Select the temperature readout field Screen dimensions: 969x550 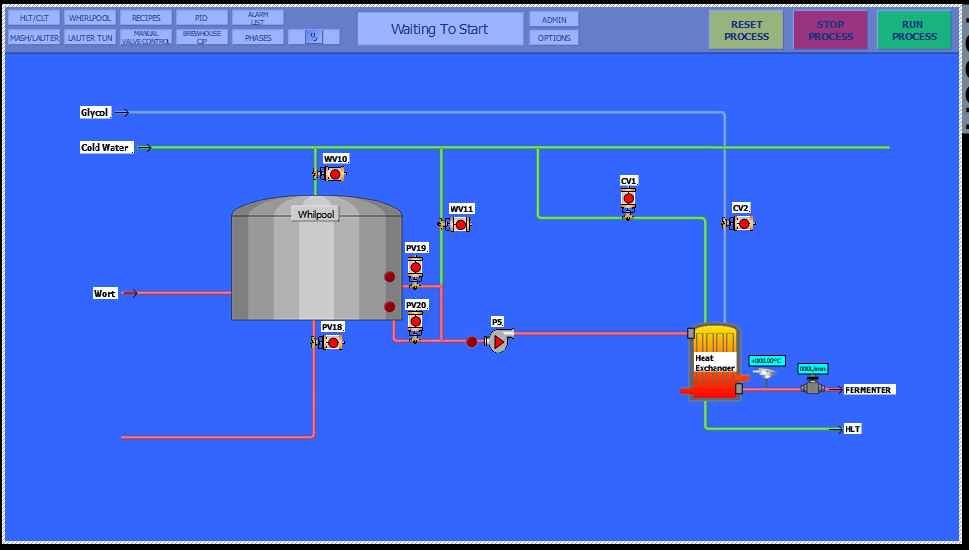click(x=767, y=360)
